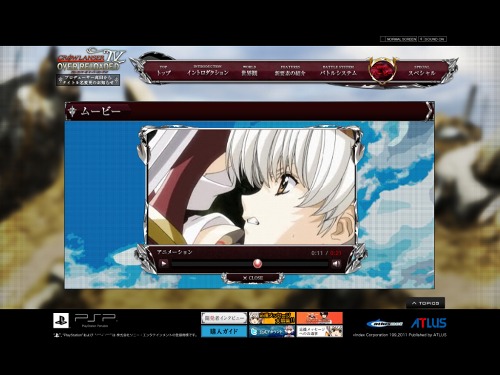Toggle Sound On setting
Viewport: 500px width, 375px height.
click(433, 39)
